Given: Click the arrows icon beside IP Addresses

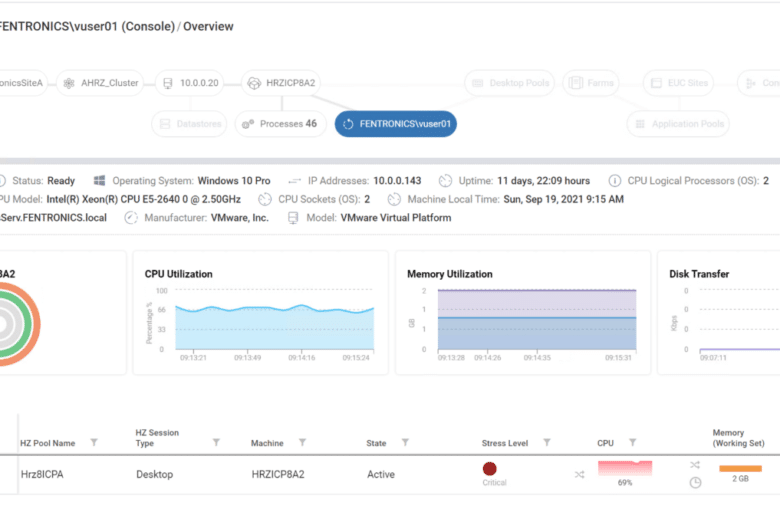Looking at the screenshot, I should [294, 181].
